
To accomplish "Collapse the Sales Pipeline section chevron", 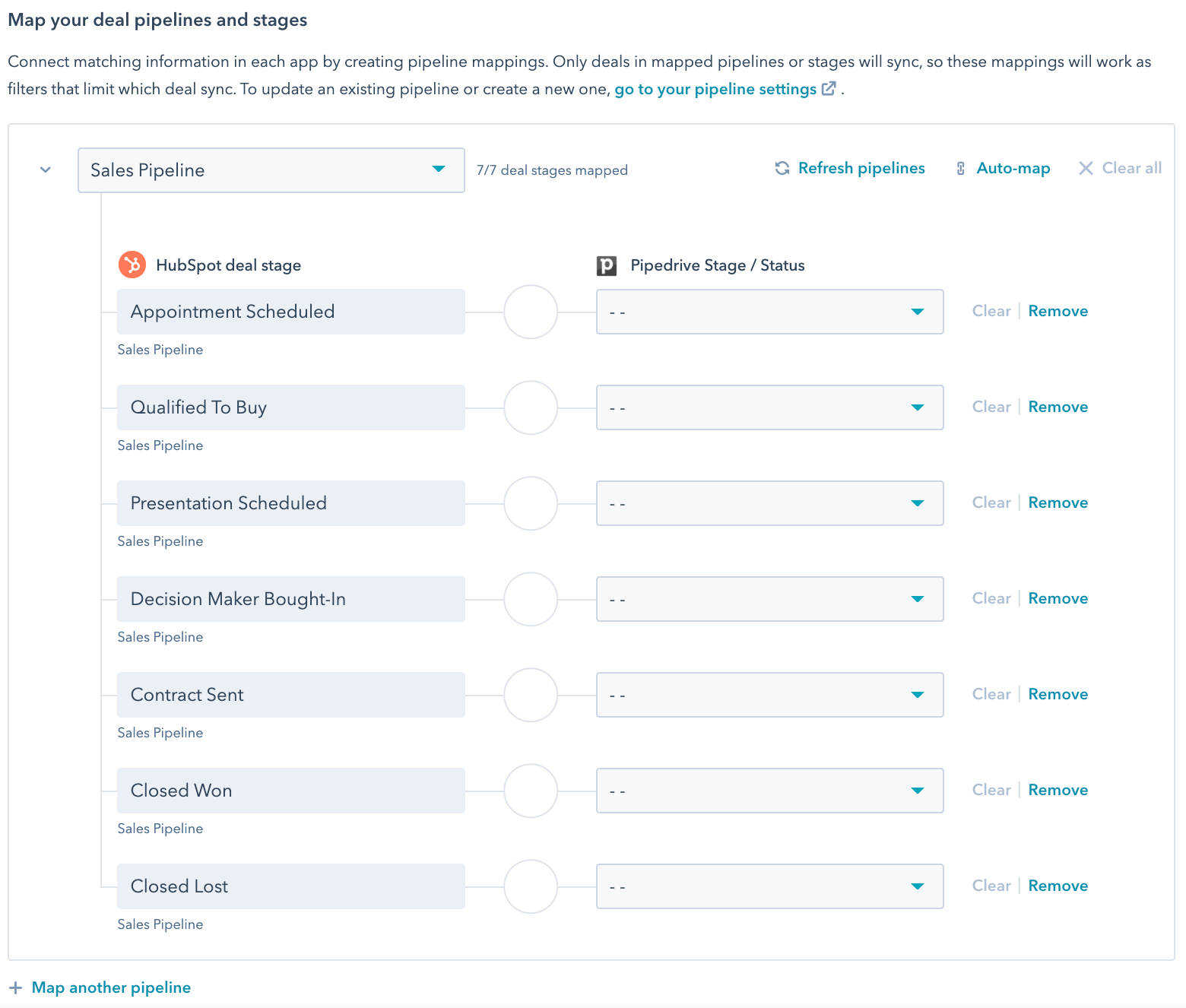I will 44,170.
